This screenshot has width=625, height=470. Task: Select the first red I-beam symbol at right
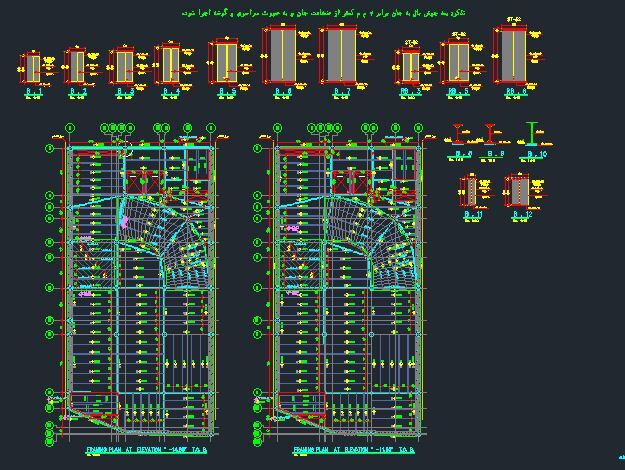(458, 133)
